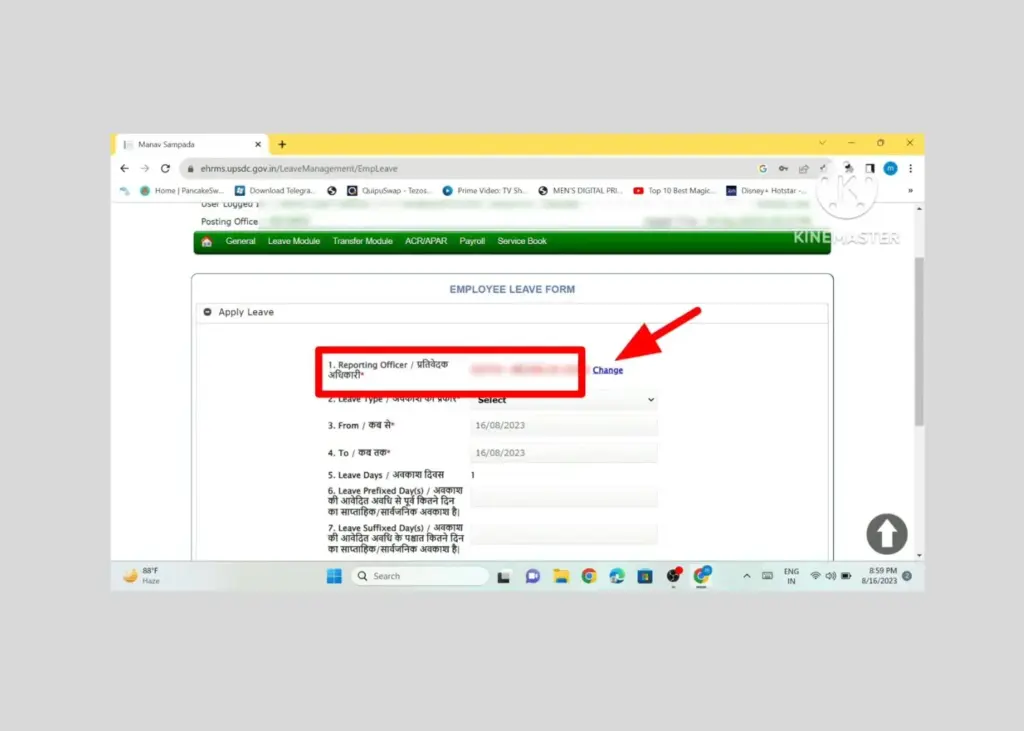Click the page vertical scrollbar
This screenshot has width=1024, height=731.
[919, 341]
